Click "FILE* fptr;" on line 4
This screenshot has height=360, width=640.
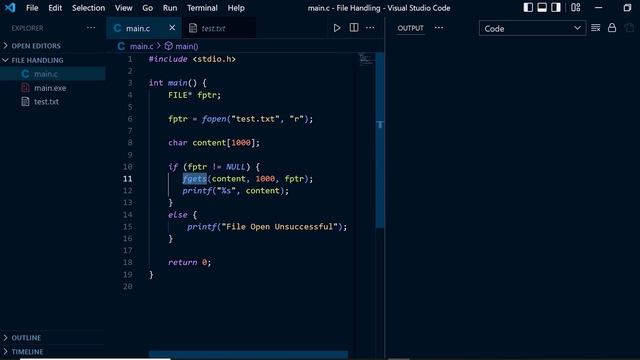tap(194, 95)
